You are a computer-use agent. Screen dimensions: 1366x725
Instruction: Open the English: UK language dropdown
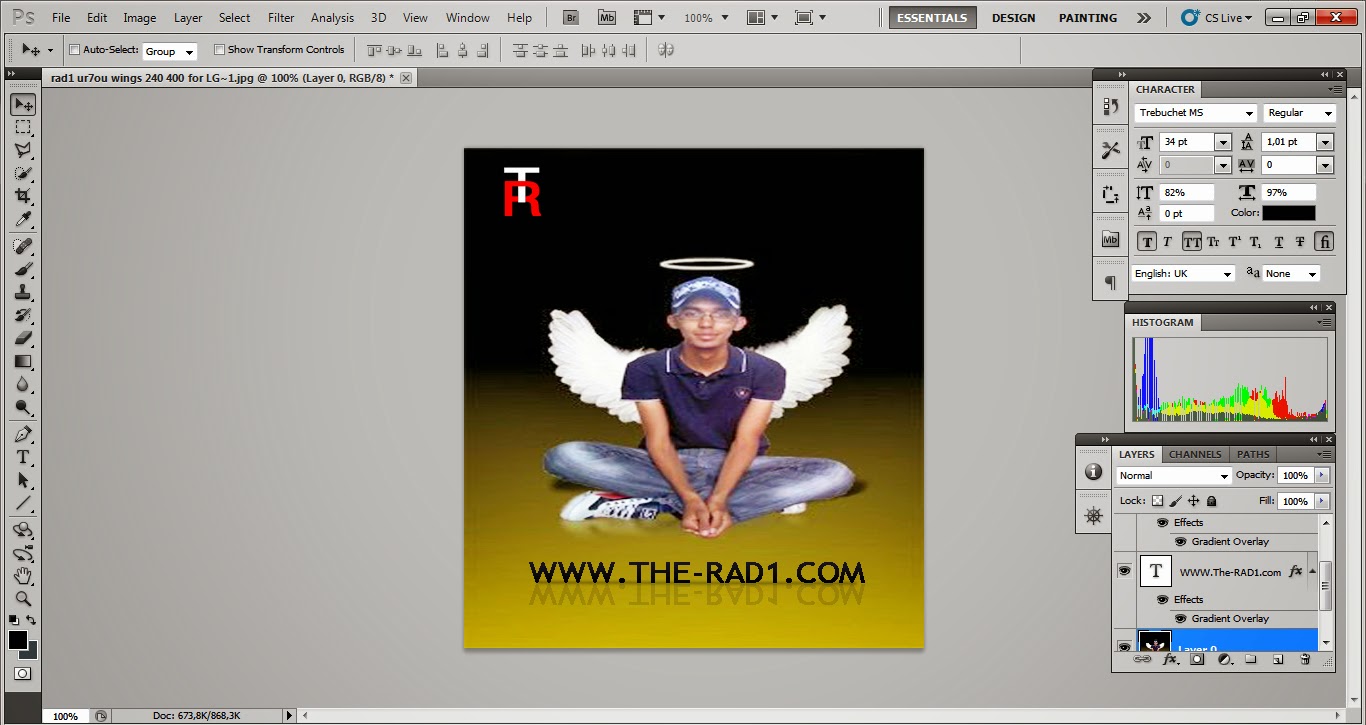point(1184,274)
